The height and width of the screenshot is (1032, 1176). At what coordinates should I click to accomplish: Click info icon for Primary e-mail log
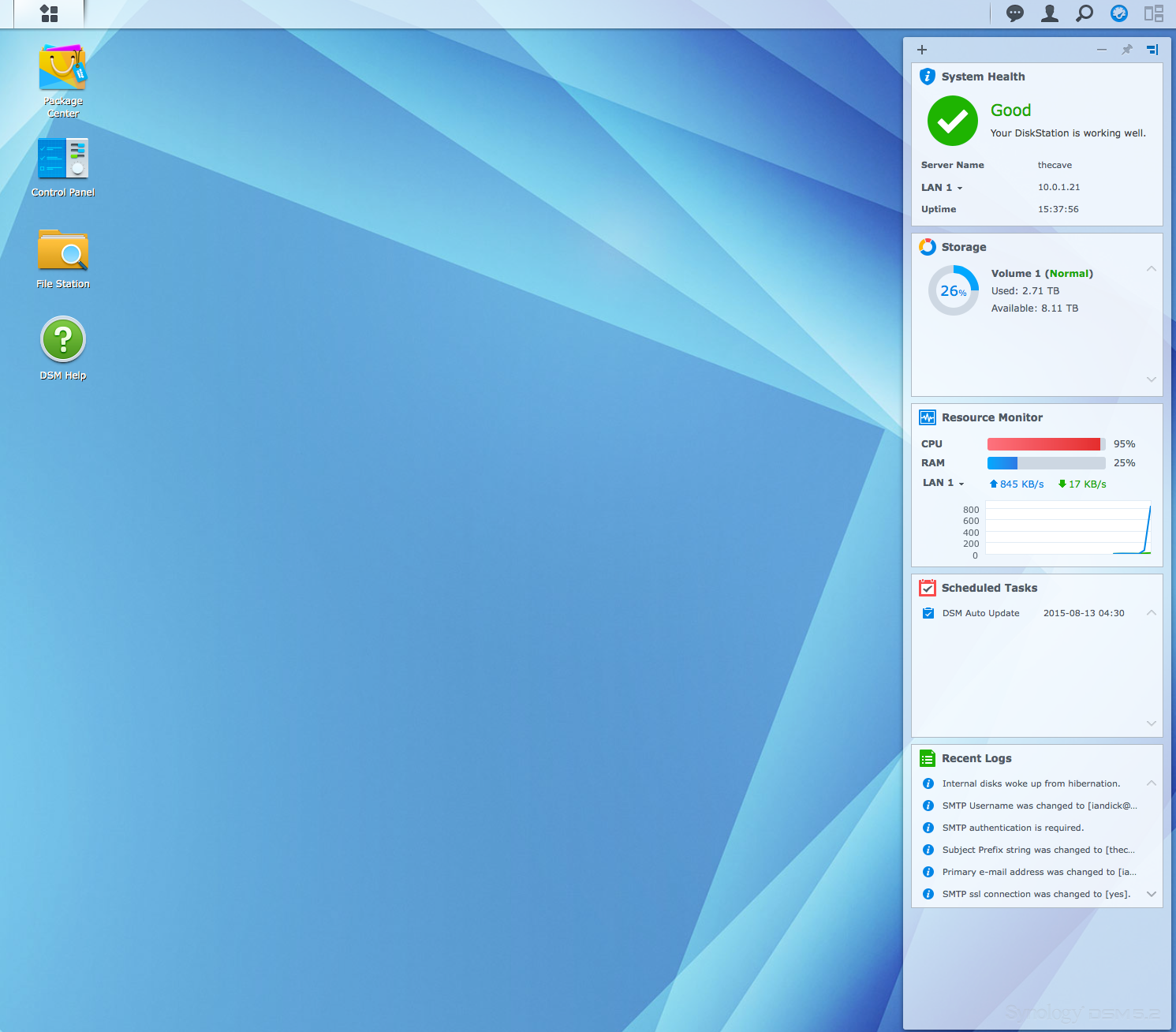tap(928, 872)
